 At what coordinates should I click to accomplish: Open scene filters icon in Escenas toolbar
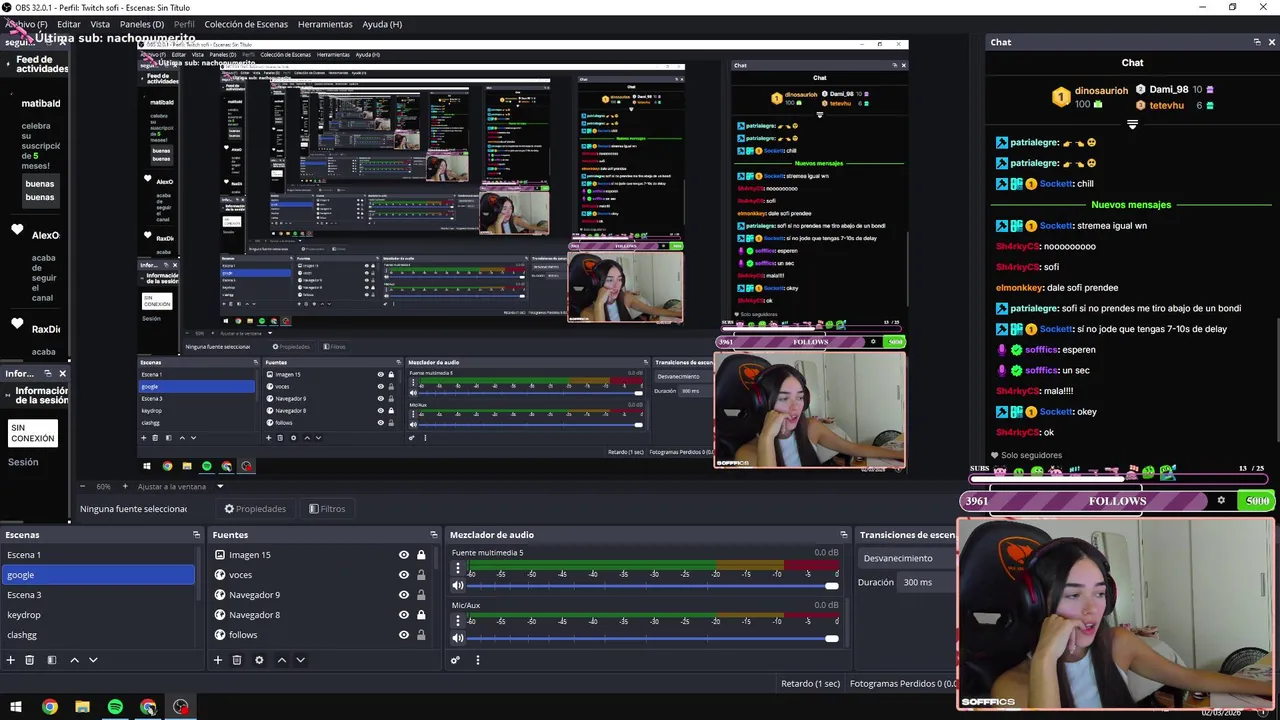(x=52, y=660)
